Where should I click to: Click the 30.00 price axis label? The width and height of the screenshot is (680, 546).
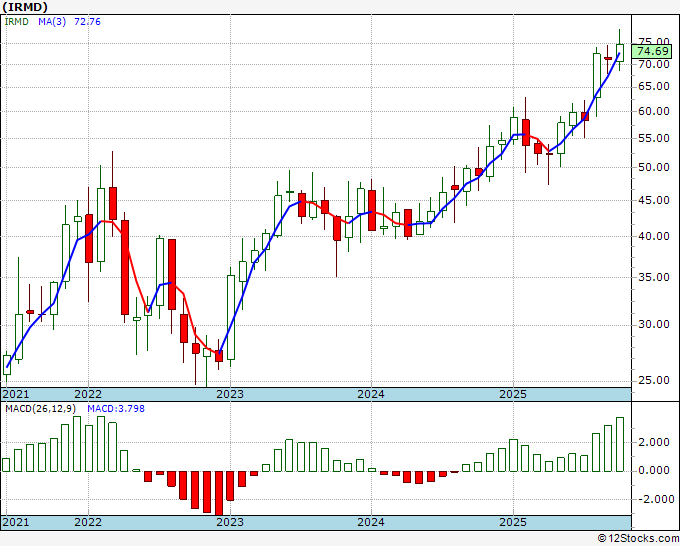(x=654, y=324)
